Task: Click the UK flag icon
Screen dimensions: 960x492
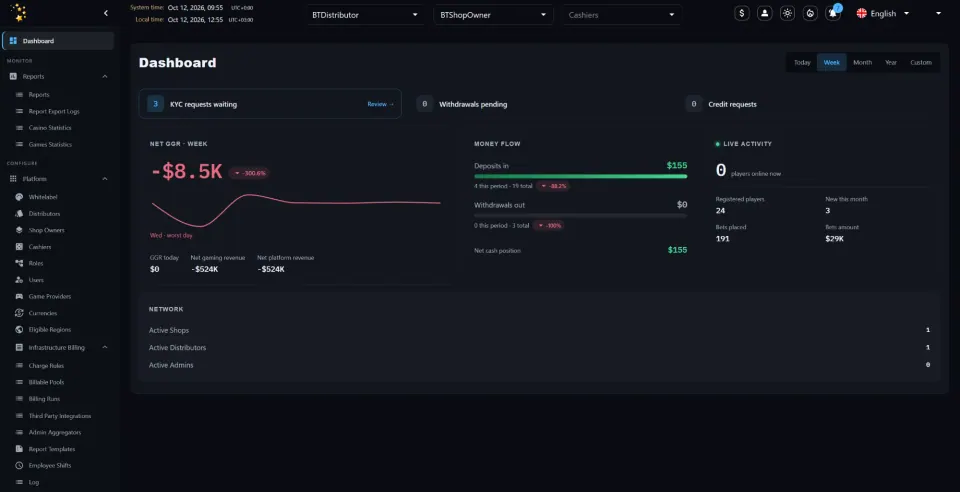Action: tap(861, 13)
